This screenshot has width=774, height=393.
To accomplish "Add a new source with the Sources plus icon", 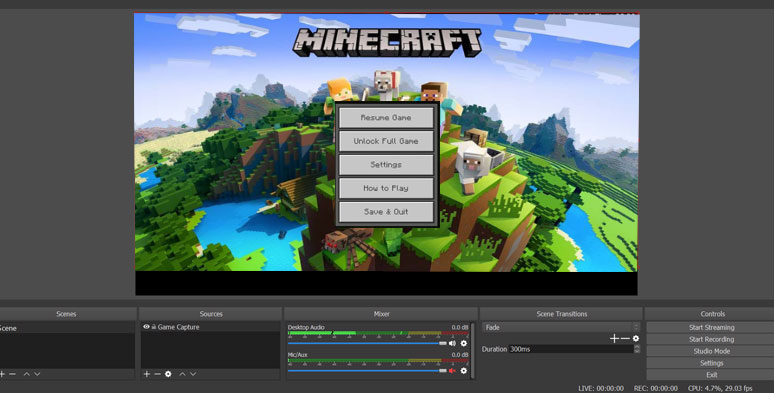I will (x=147, y=374).
